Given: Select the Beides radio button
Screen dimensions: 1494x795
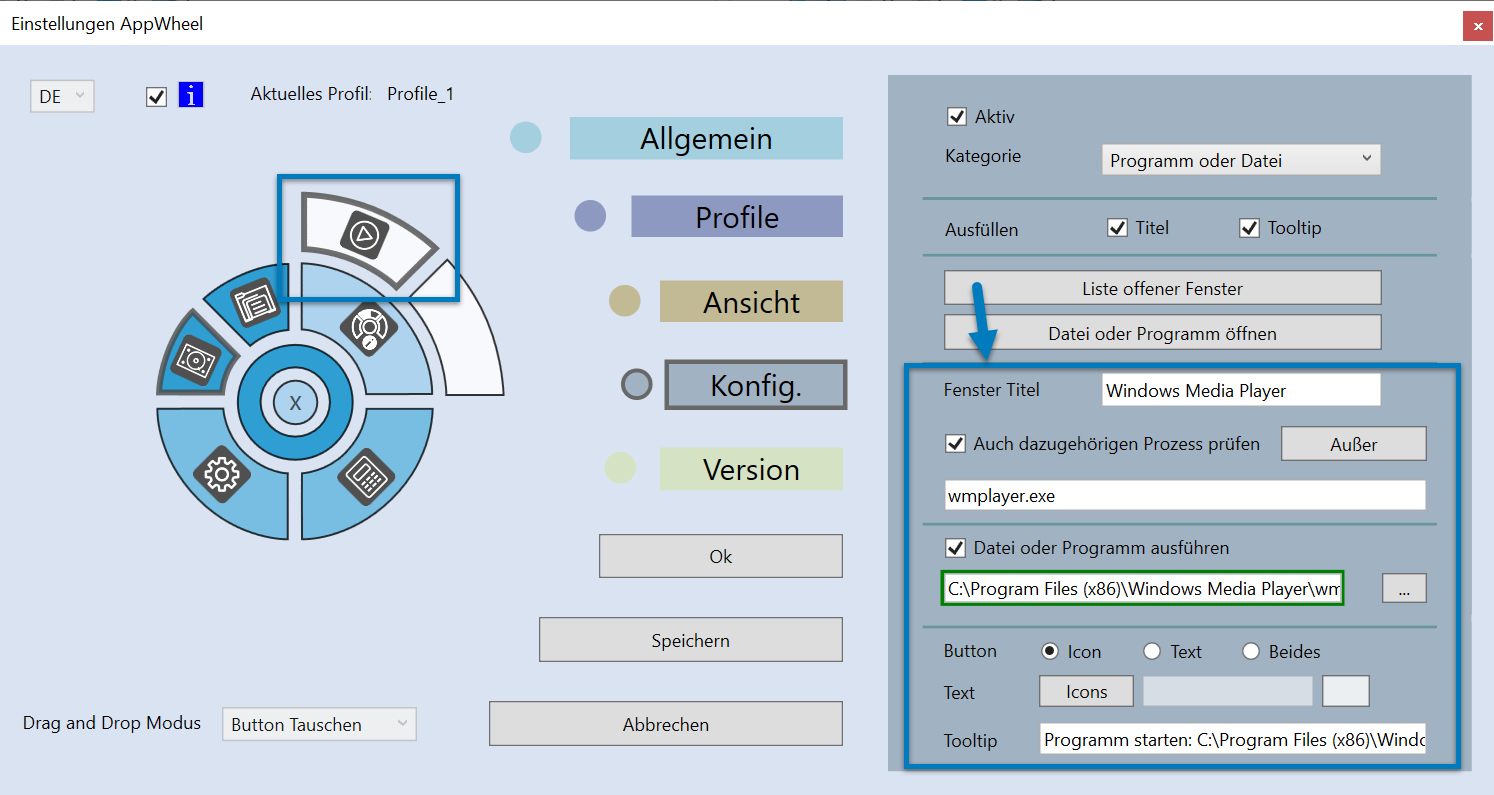Looking at the screenshot, I should tap(1251, 651).
